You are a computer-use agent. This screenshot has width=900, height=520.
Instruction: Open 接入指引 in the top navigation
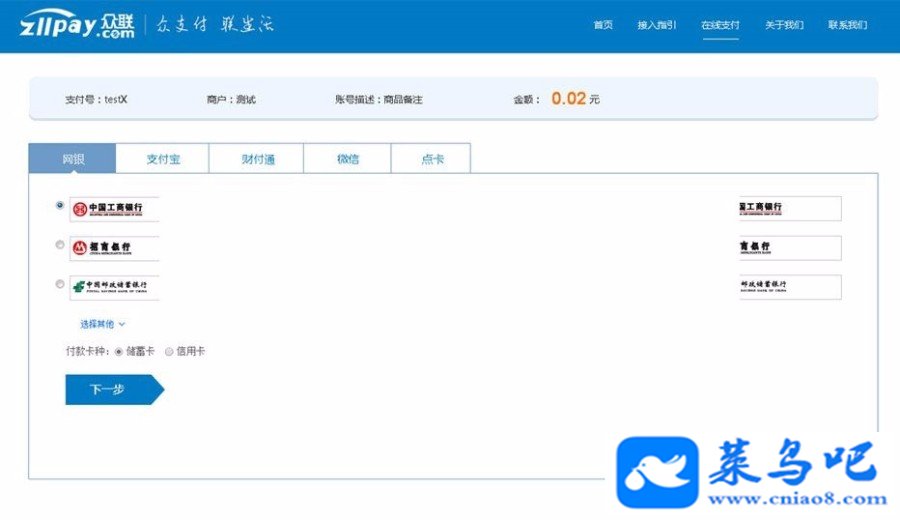[x=657, y=25]
